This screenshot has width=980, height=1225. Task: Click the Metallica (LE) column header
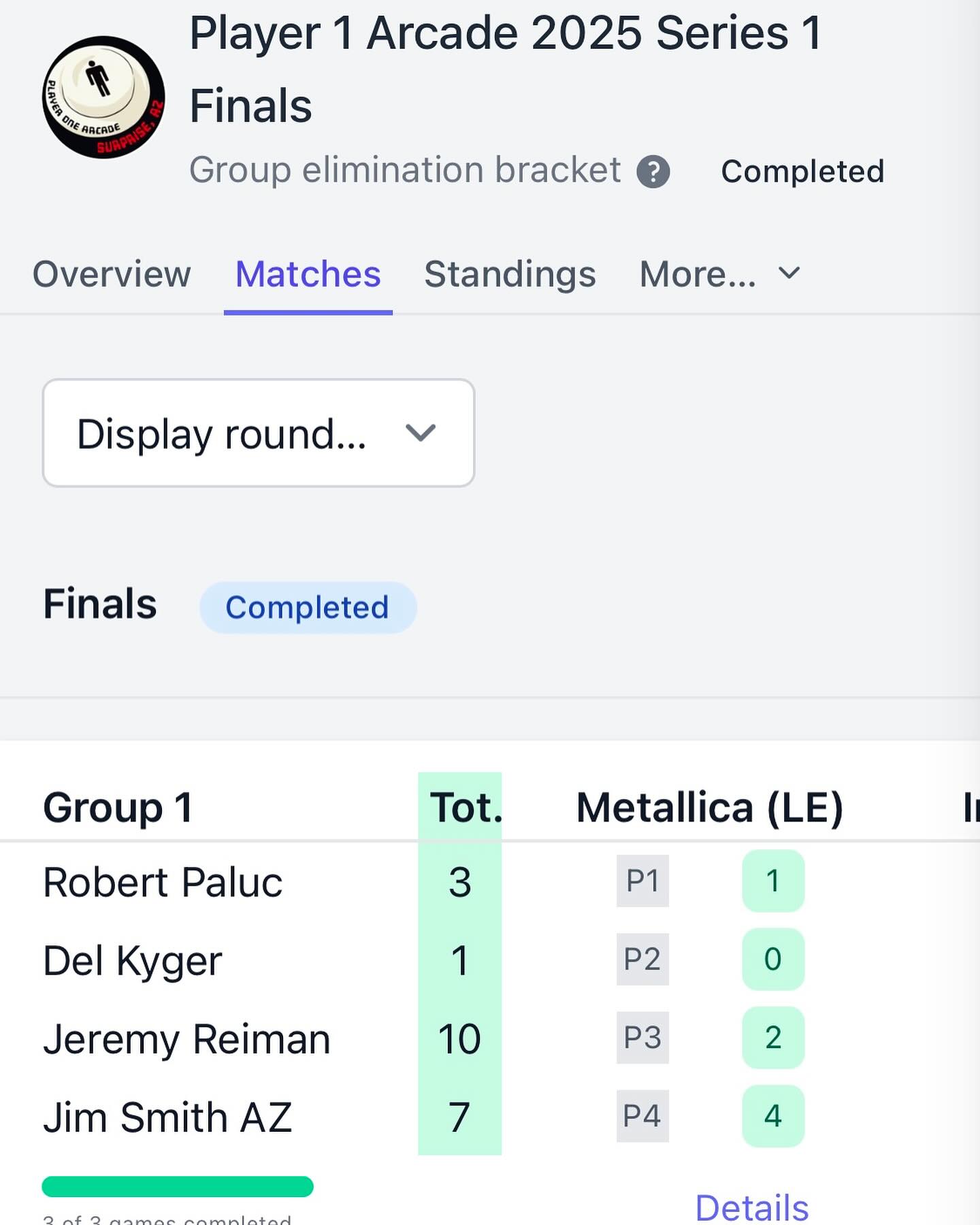pyautogui.click(x=710, y=808)
